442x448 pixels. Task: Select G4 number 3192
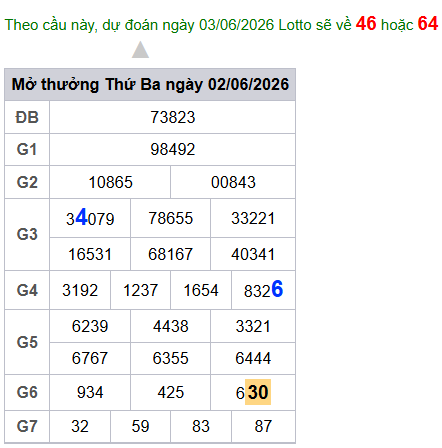[80, 290]
